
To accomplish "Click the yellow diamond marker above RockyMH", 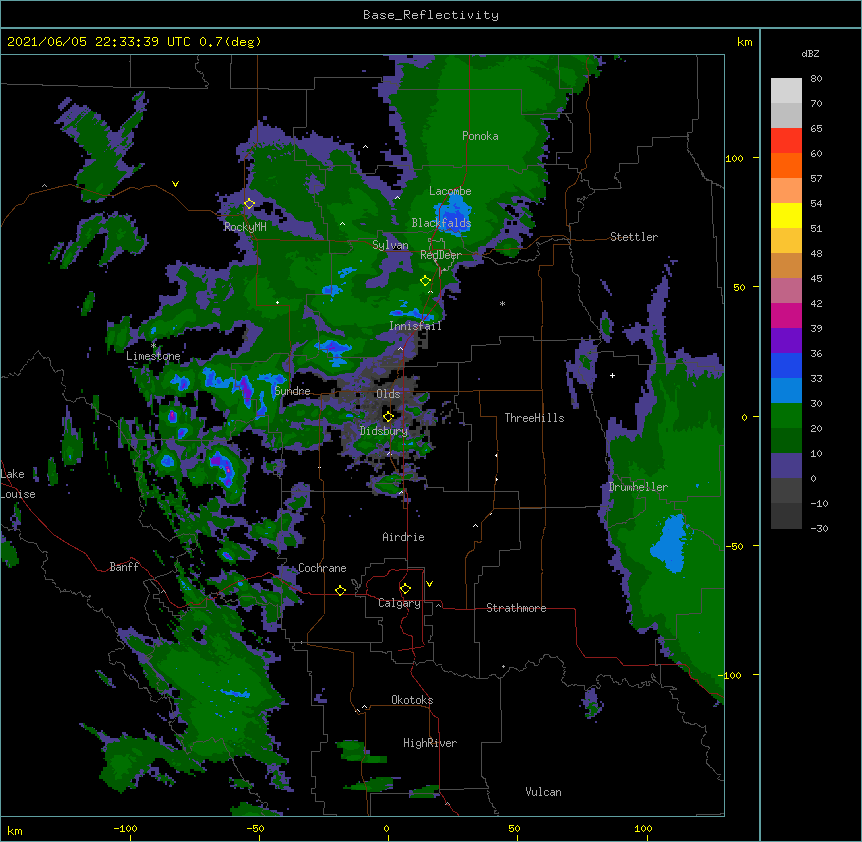I will tap(250, 204).
